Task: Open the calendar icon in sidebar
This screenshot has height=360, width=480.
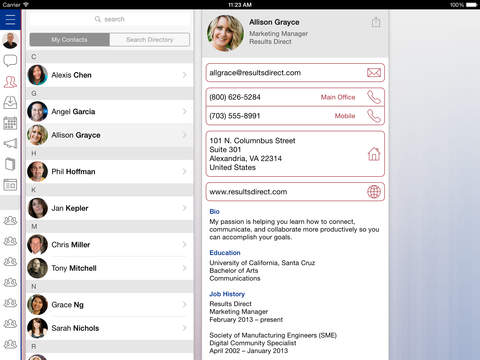Action: [10, 123]
